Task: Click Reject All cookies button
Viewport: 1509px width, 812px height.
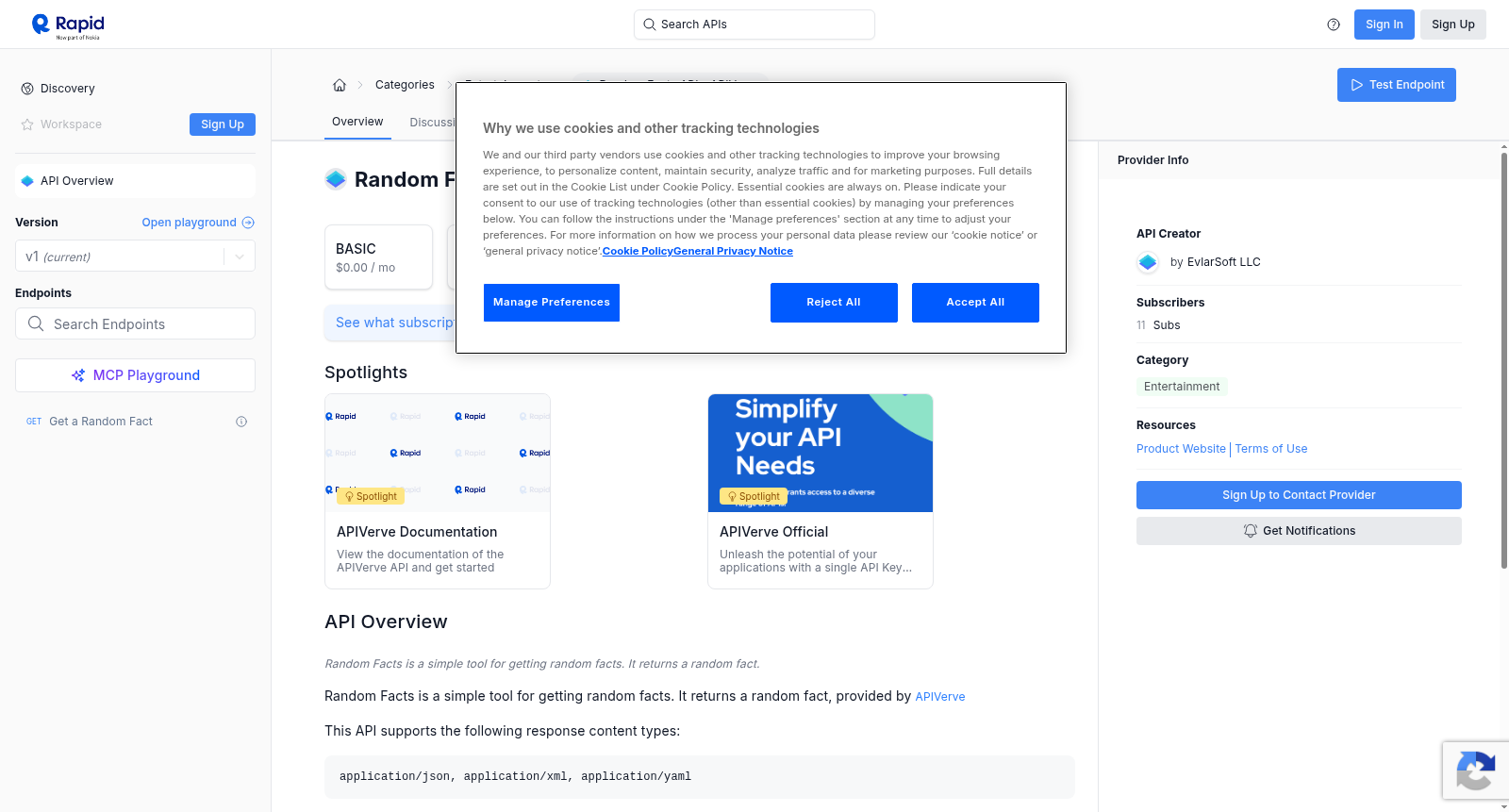Action: (x=834, y=303)
